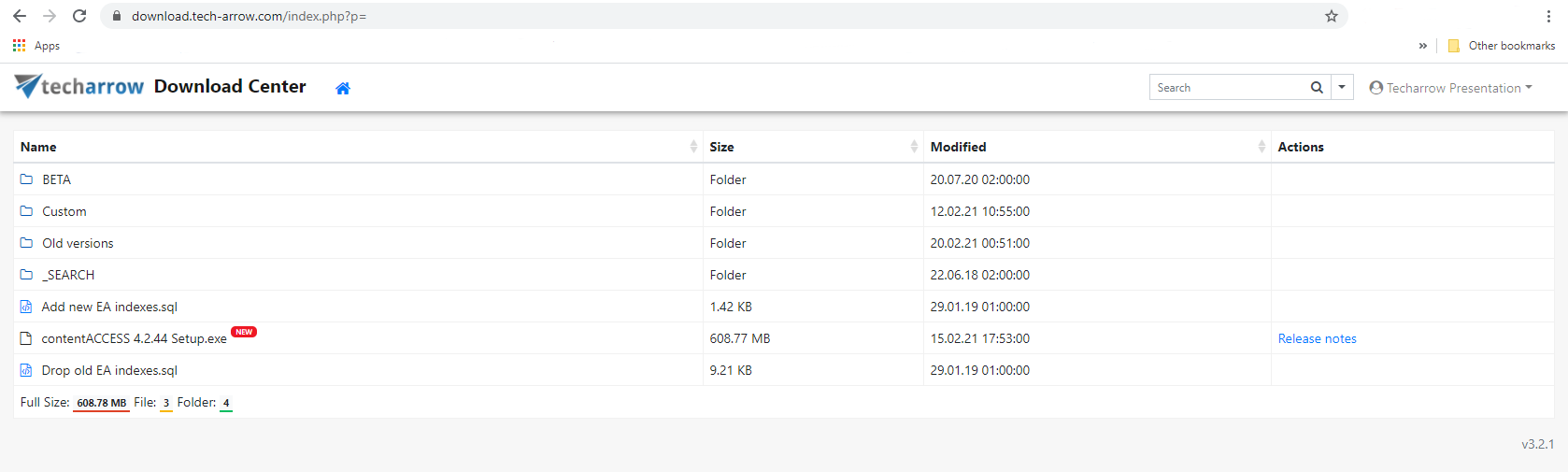The height and width of the screenshot is (472, 1568).
Task: Open the _SEARCH folder
Action: pos(68,275)
